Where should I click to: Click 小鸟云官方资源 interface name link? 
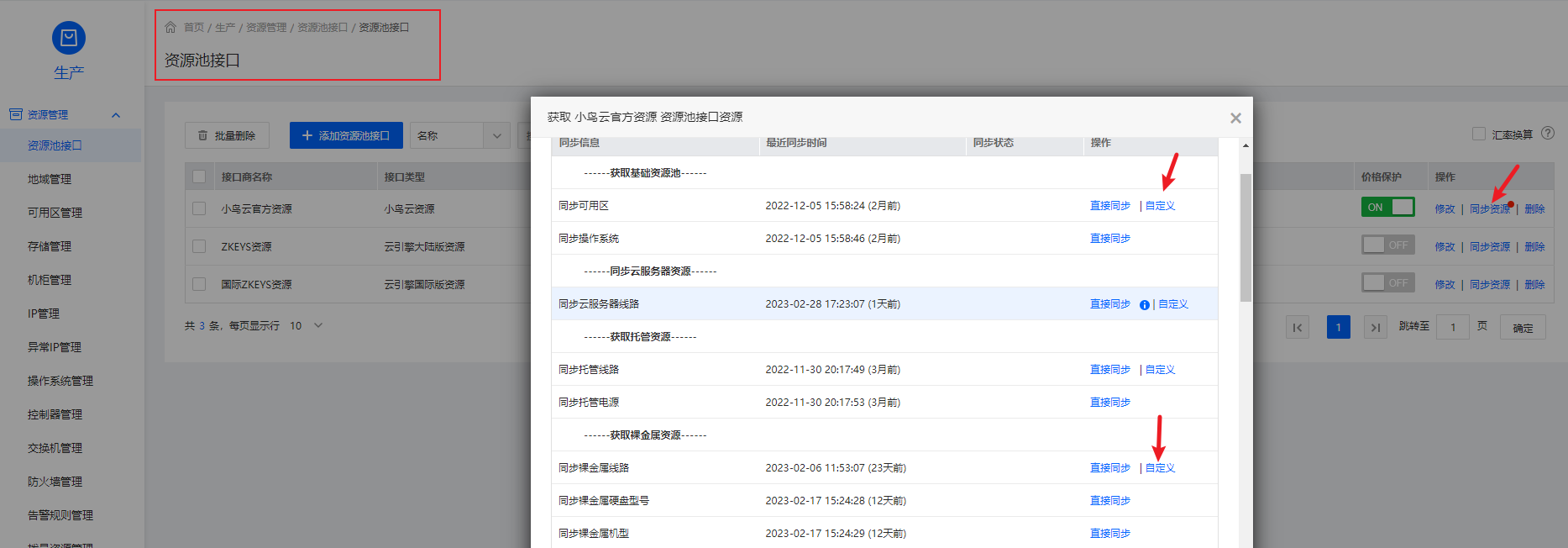[x=256, y=209]
